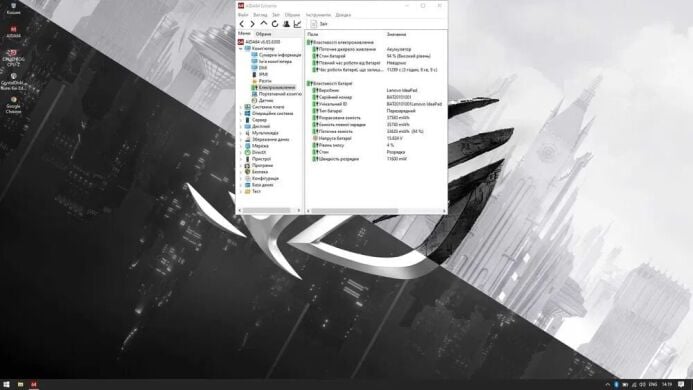Screen dimensions: 693x390
Task: Click the Конфігурація tree item icon
Action: 248,178
